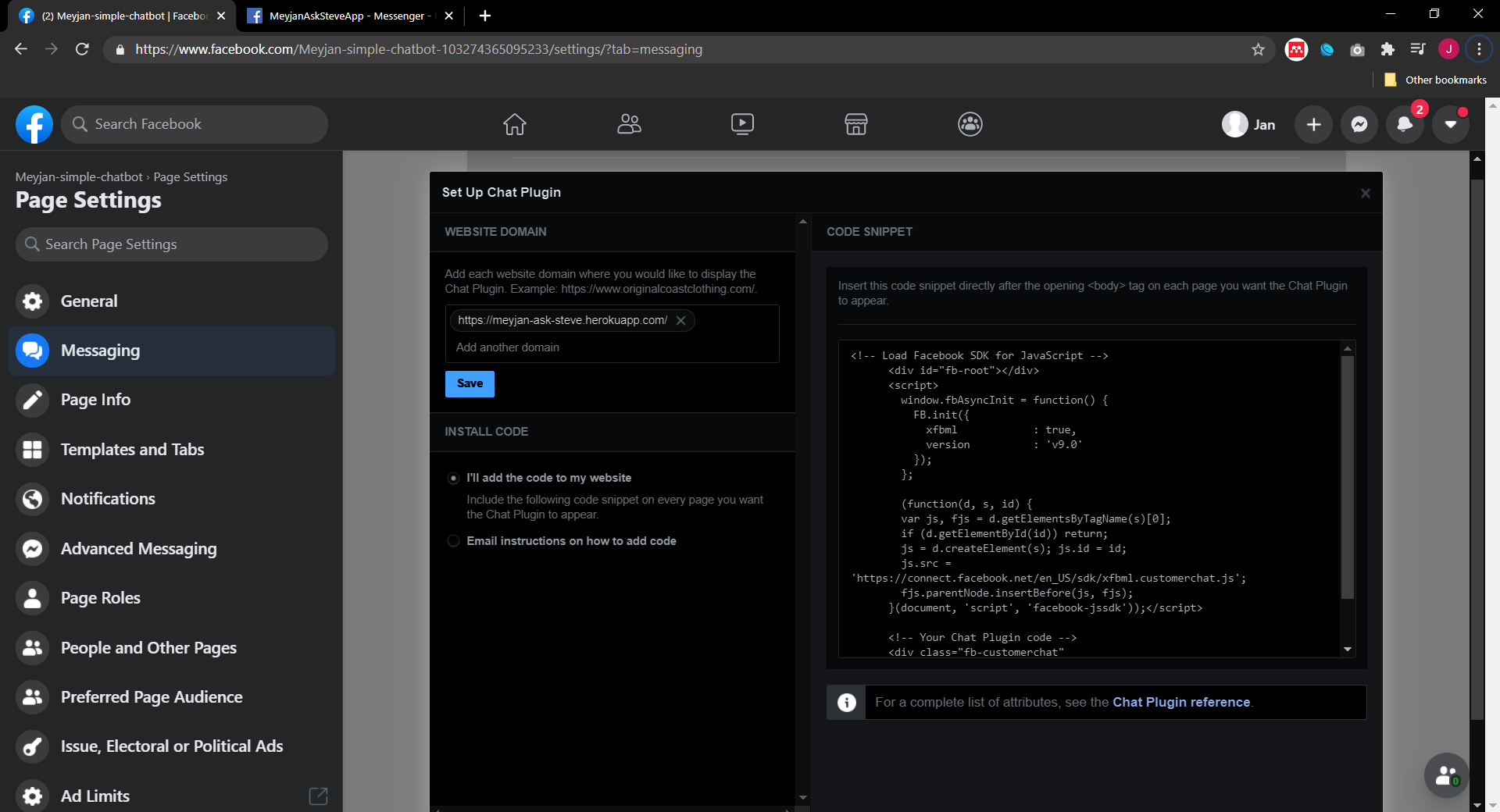Open the Messenger icon
Screen dimensions: 1500x812
(x=1359, y=125)
